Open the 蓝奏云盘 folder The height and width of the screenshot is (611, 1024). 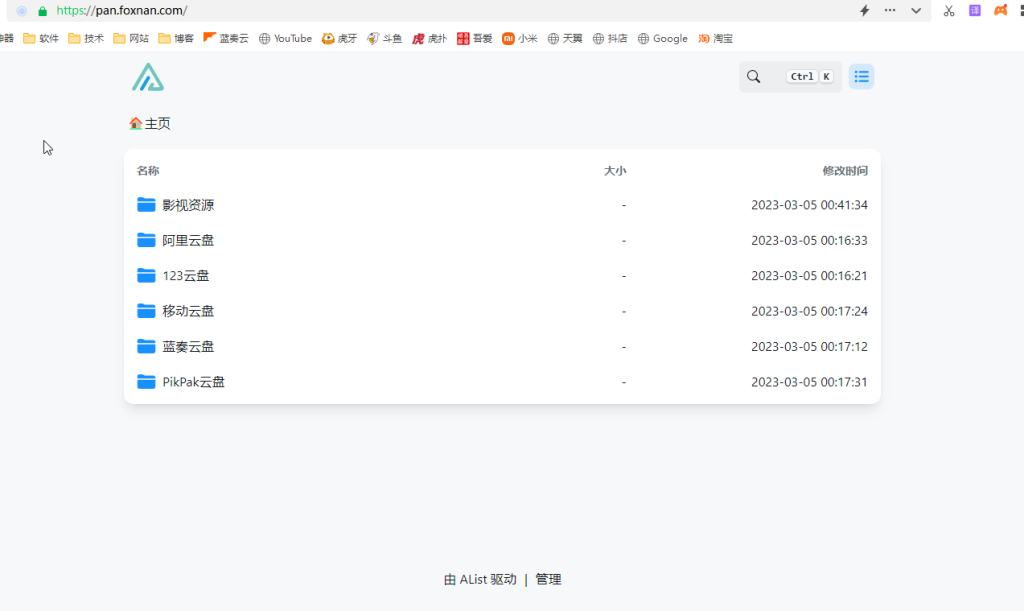click(x=188, y=347)
